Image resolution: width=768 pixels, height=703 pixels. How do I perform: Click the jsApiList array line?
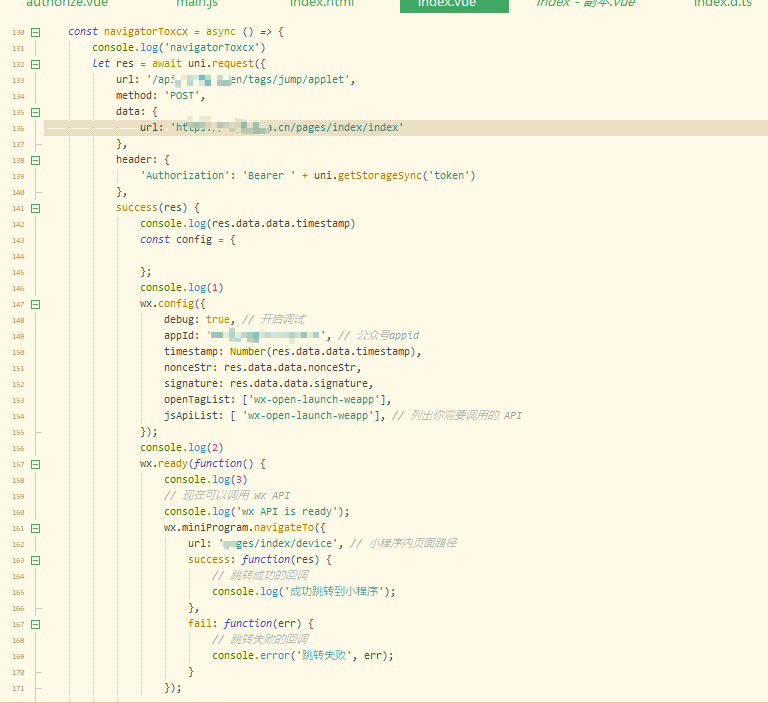tap(343, 415)
